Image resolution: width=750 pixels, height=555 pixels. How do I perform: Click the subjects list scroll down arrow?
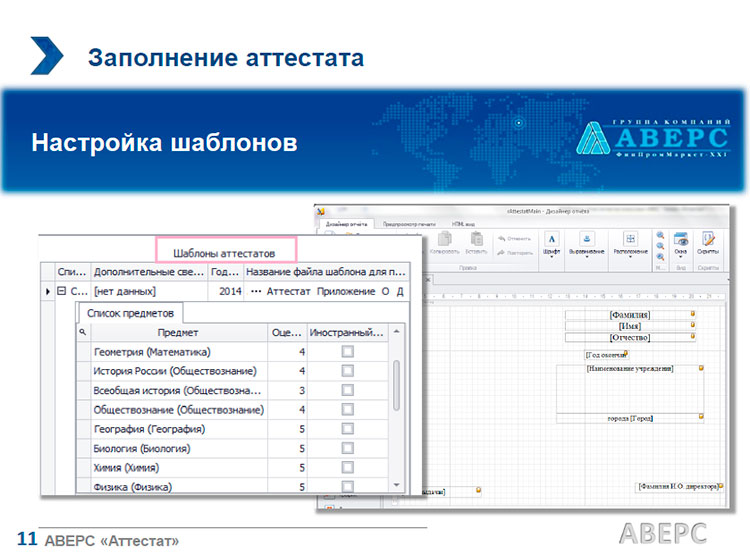pyautogui.click(x=397, y=485)
